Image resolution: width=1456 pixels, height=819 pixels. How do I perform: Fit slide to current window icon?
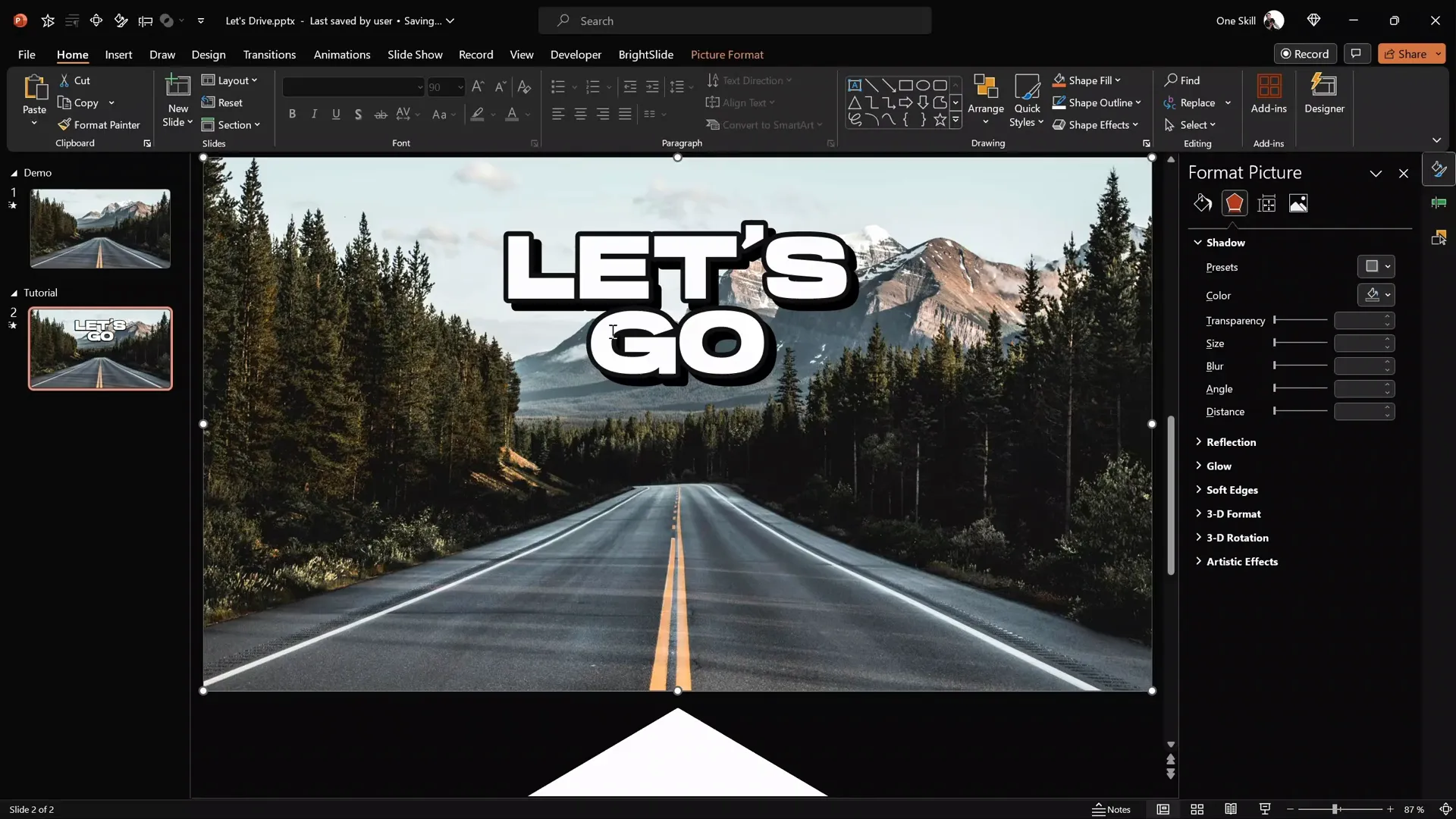click(1445, 809)
